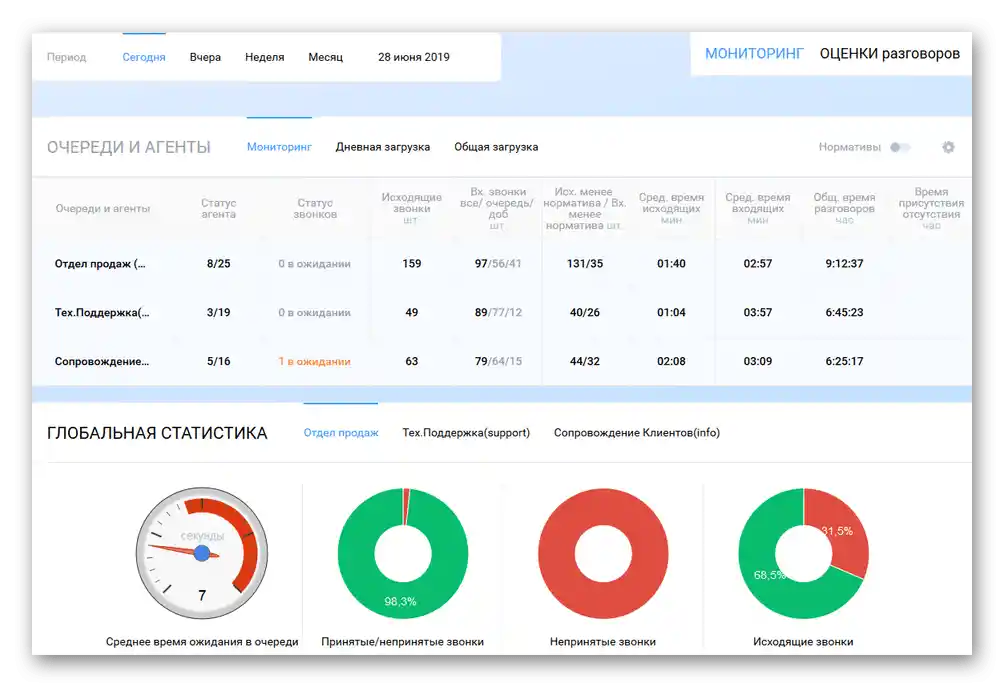Show Тех.Поддержка(support) global statistics
This screenshot has width=1004, height=687.
pos(466,433)
